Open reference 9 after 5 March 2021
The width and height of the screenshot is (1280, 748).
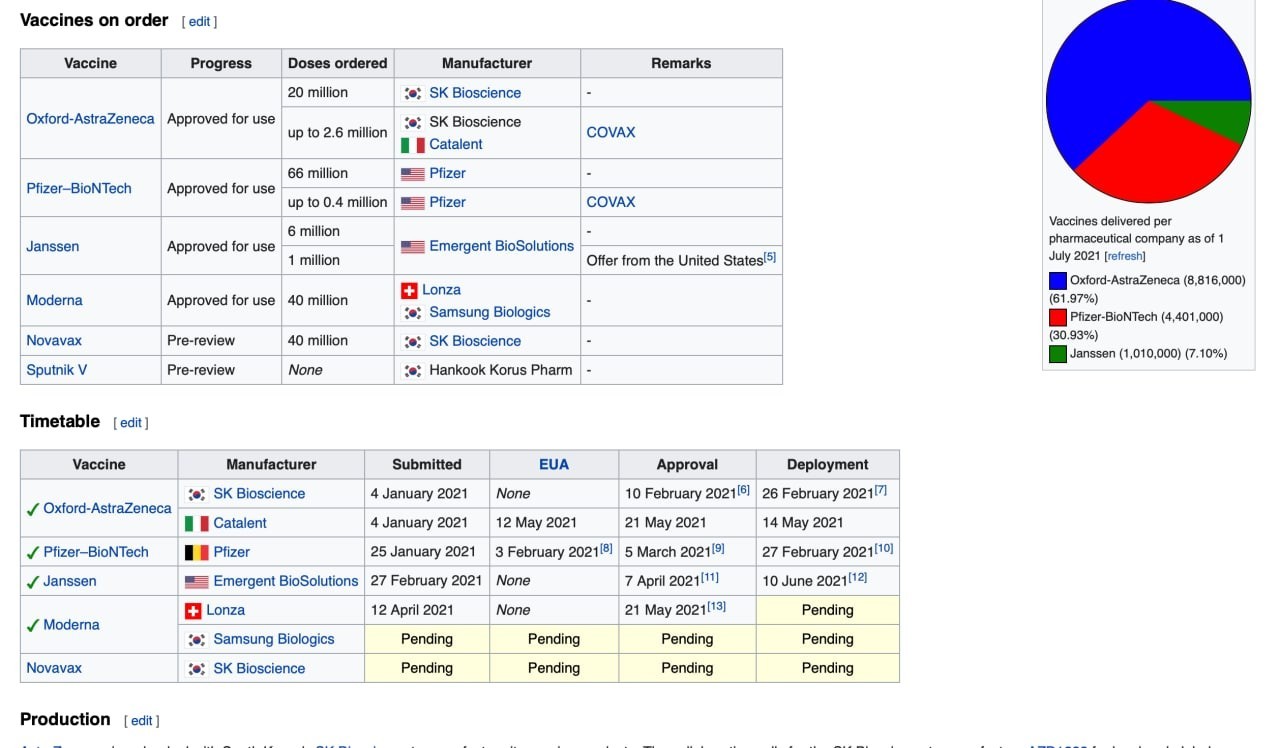coord(718,548)
